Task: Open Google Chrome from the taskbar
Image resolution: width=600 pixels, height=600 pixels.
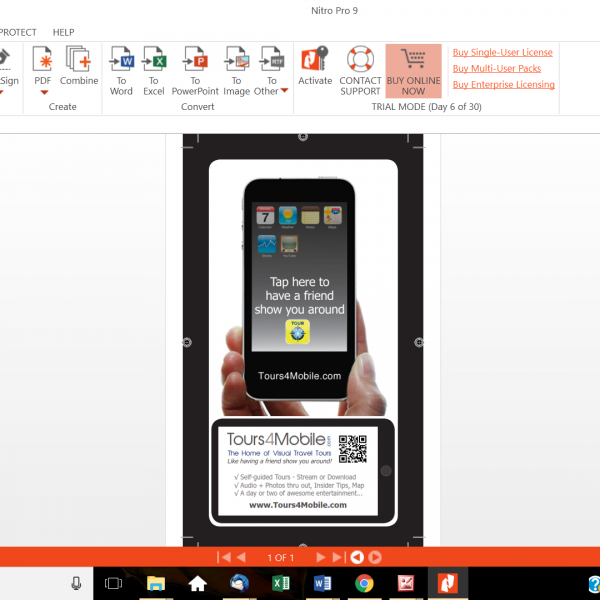Action: click(x=364, y=584)
